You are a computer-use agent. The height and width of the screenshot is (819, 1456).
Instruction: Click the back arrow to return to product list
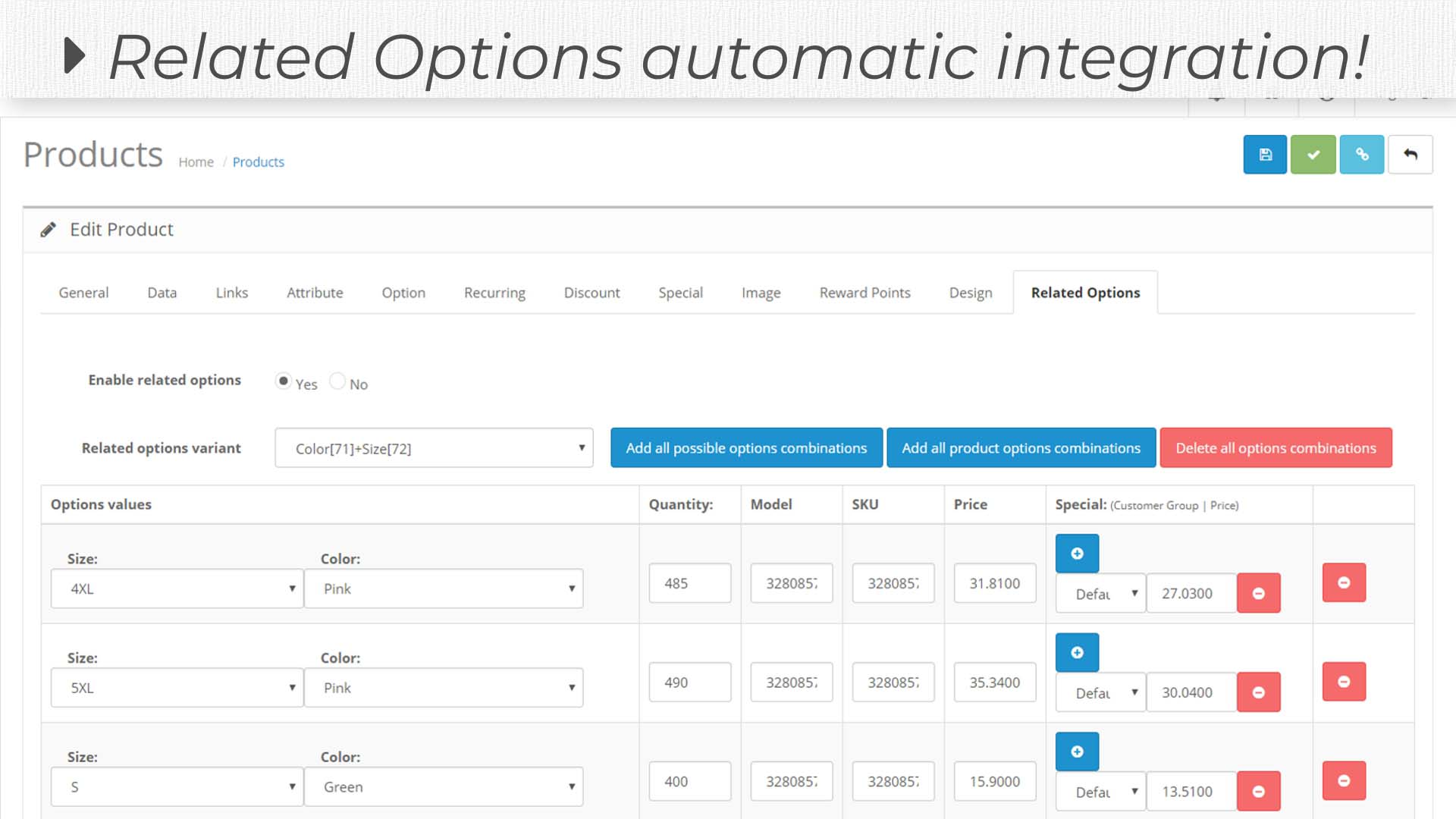(1410, 154)
